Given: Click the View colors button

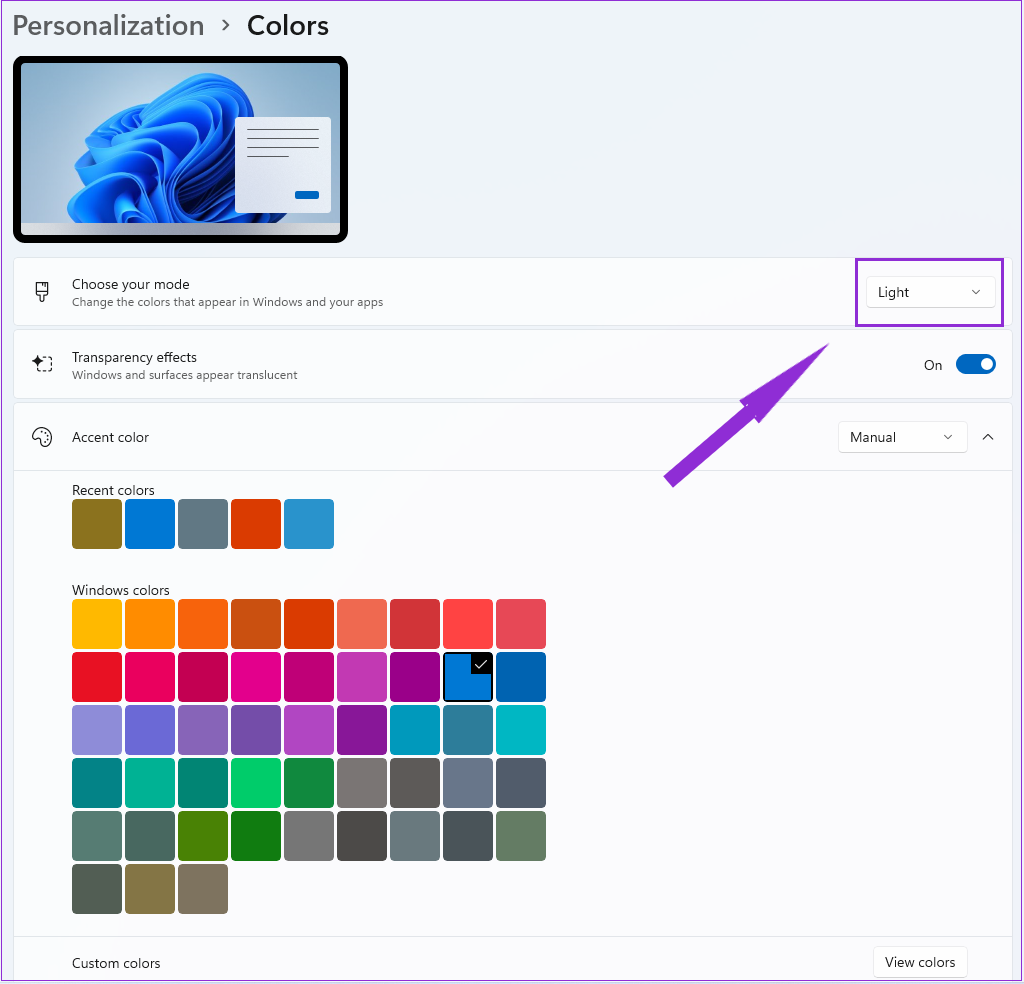Looking at the screenshot, I should [920, 962].
